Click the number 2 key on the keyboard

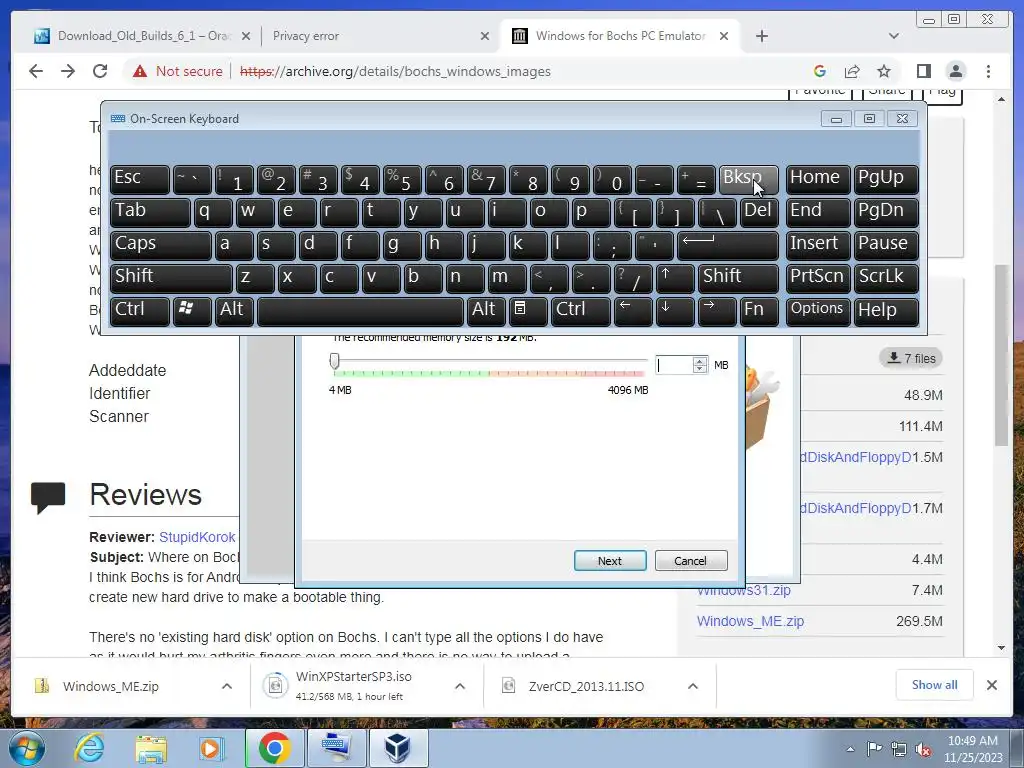tap(276, 179)
